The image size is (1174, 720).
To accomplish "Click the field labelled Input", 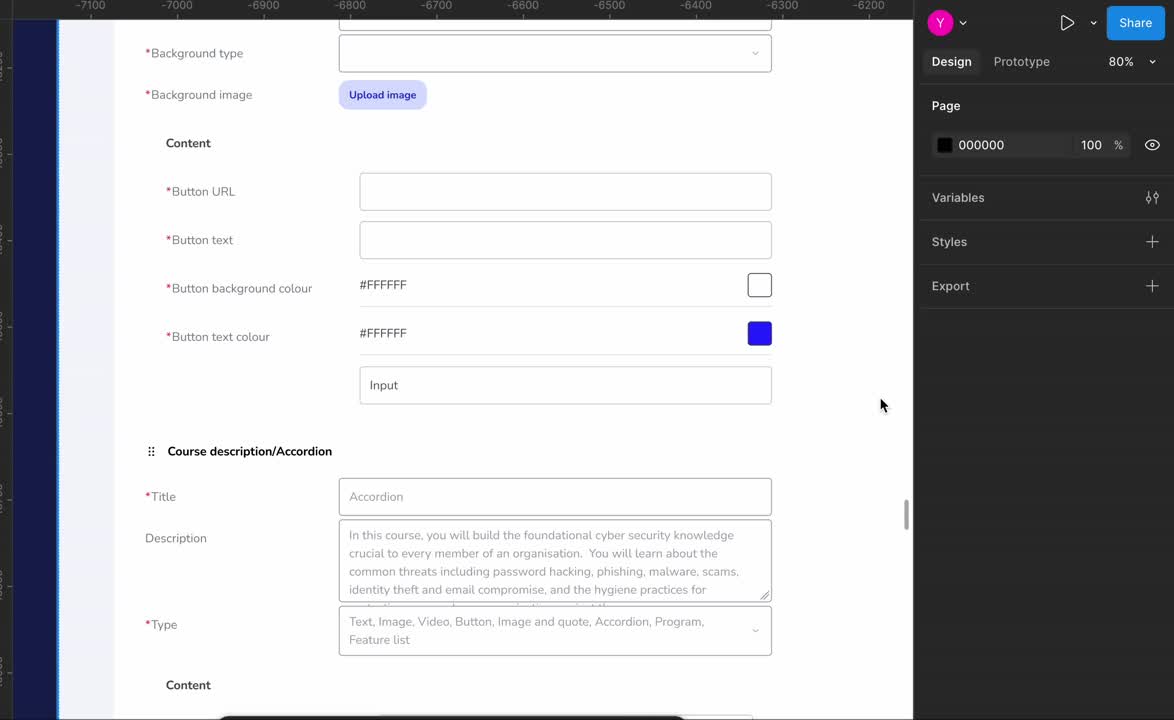I will click(565, 385).
